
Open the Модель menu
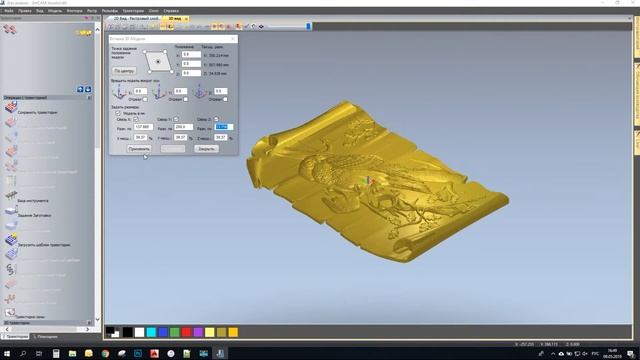point(55,11)
